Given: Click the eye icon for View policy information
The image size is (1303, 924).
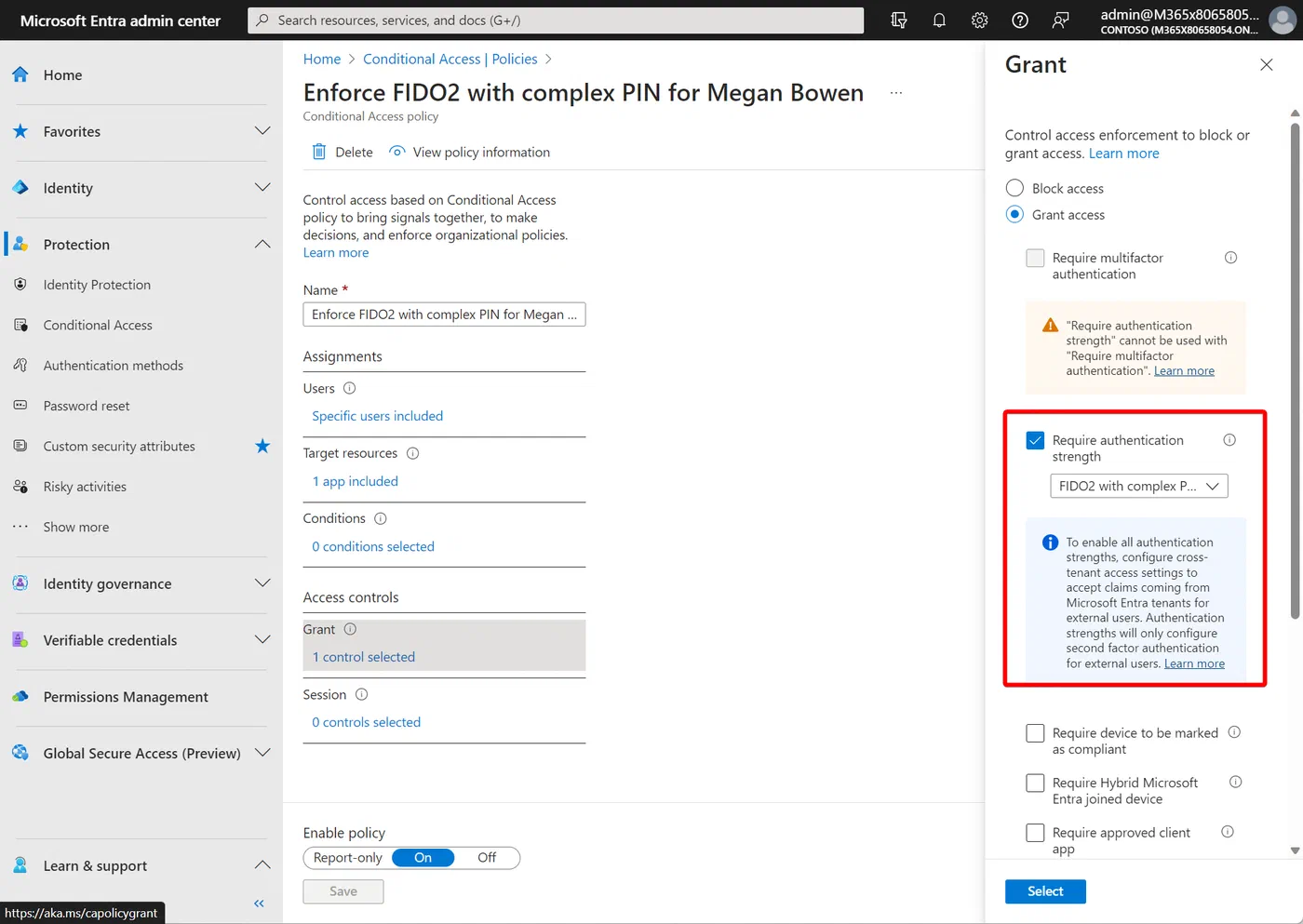Looking at the screenshot, I should coord(397,152).
